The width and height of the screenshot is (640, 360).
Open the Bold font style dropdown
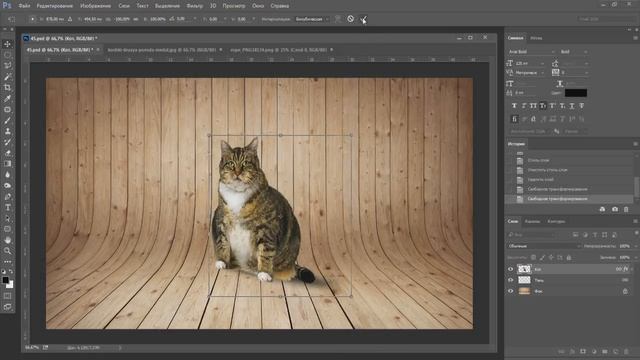coord(574,52)
